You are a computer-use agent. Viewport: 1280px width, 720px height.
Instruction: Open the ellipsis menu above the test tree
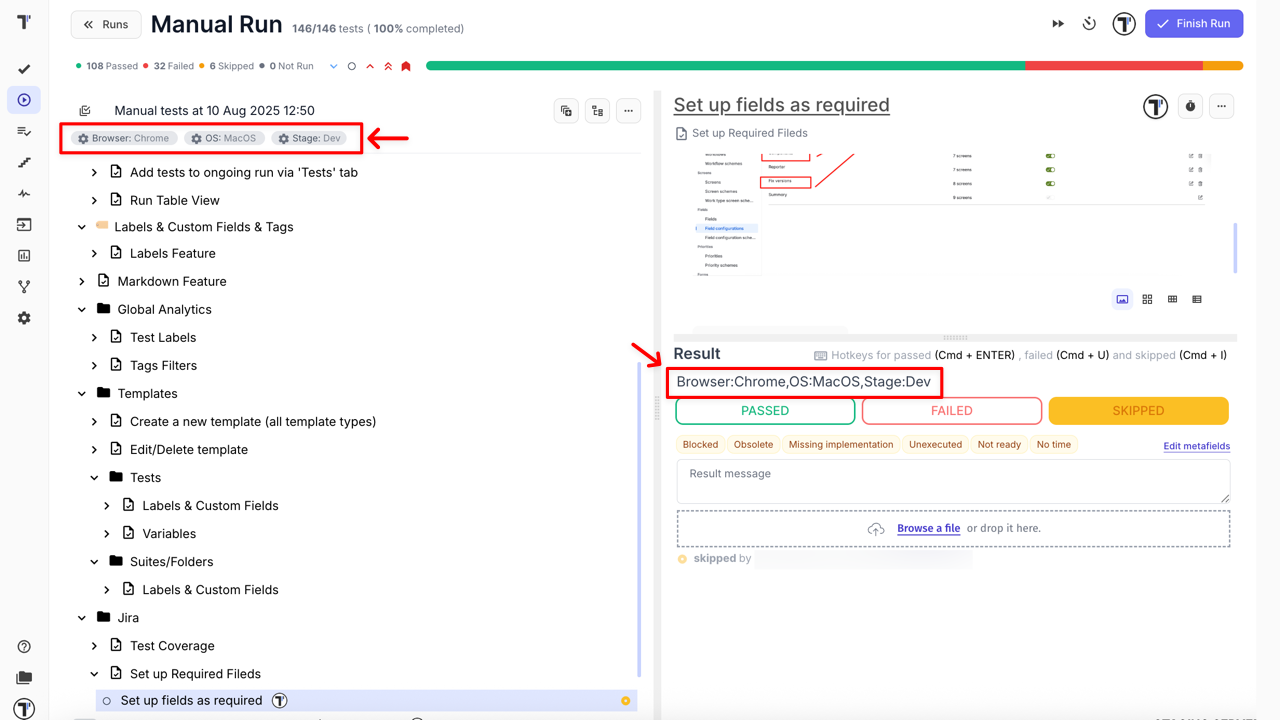click(x=628, y=110)
